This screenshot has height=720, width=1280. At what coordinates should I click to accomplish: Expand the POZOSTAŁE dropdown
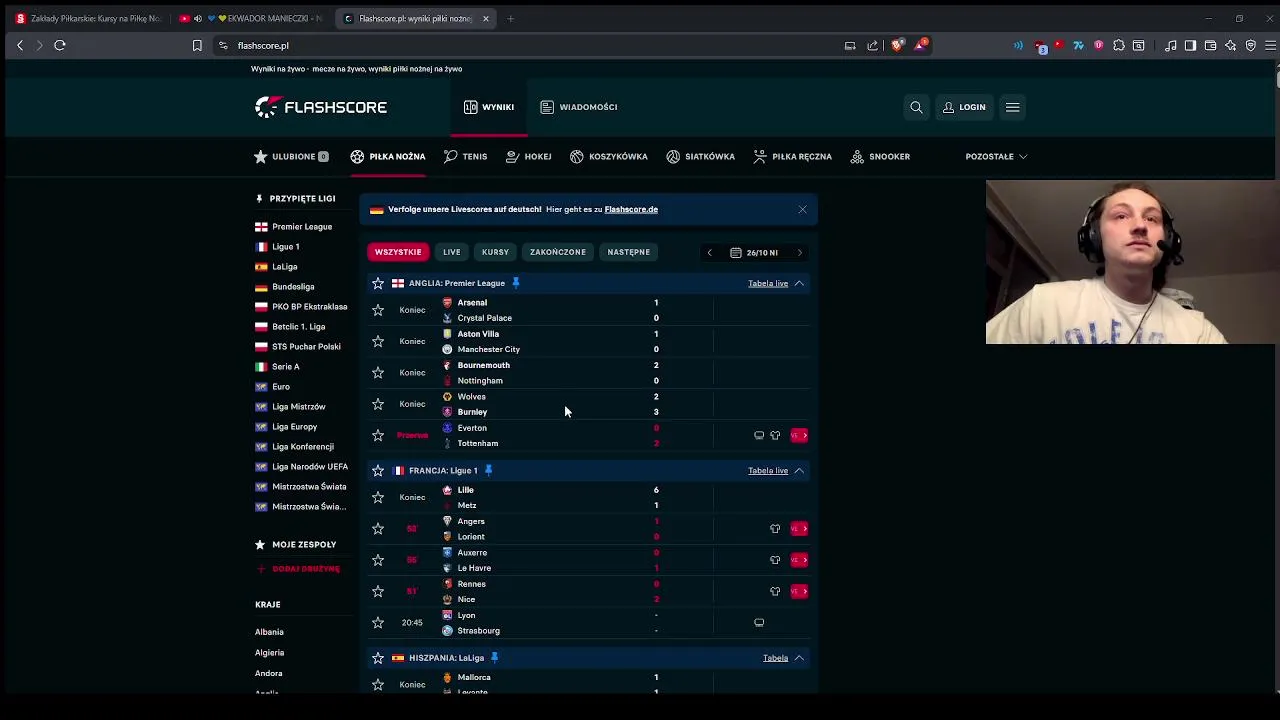pos(996,157)
